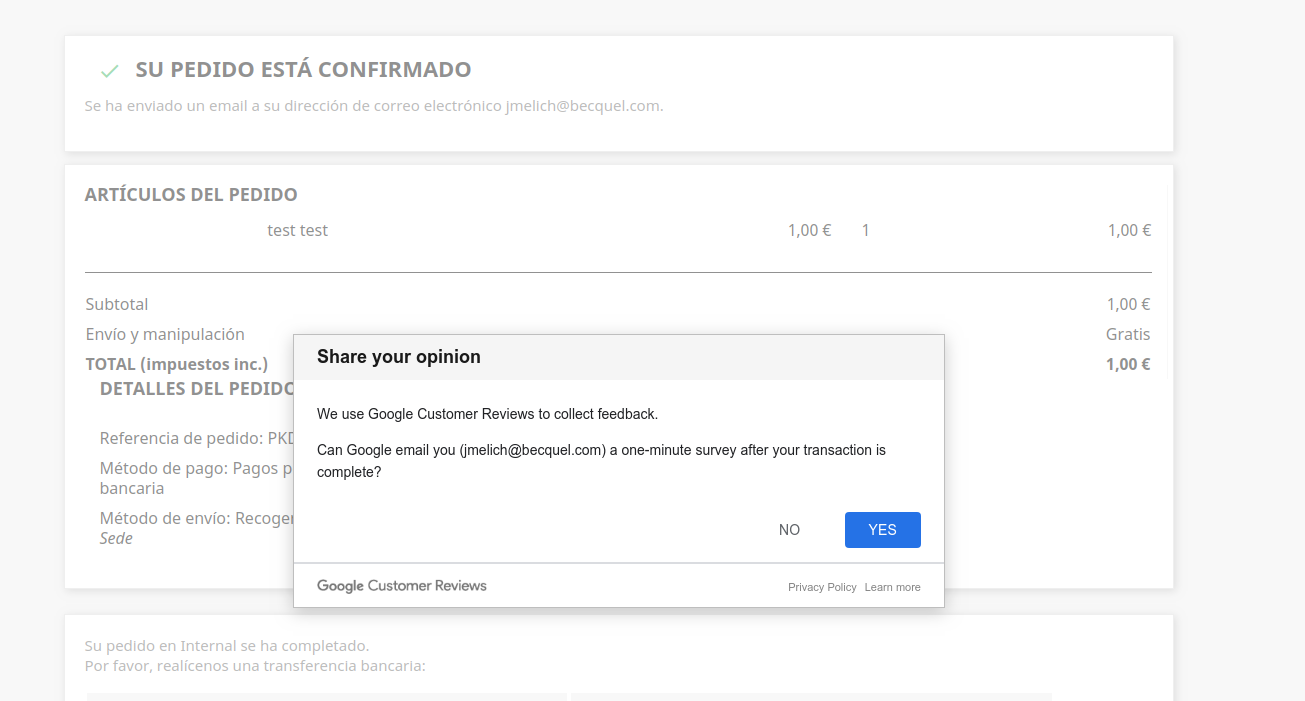Click the "TOTAL (impuestos inc.)" label
The width and height of the screenshot is (1305, 701).
pyautogui.click(x=177, y=365)
